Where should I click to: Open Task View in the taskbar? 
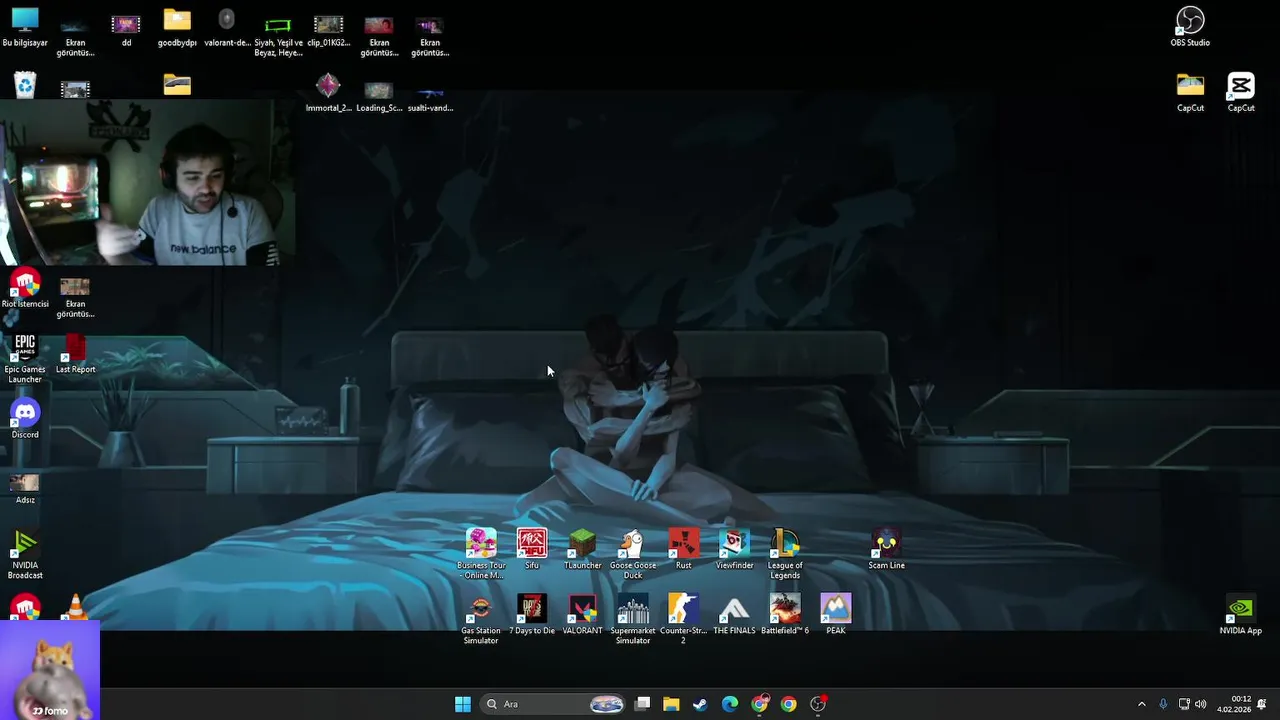click(x=643, y=704)
